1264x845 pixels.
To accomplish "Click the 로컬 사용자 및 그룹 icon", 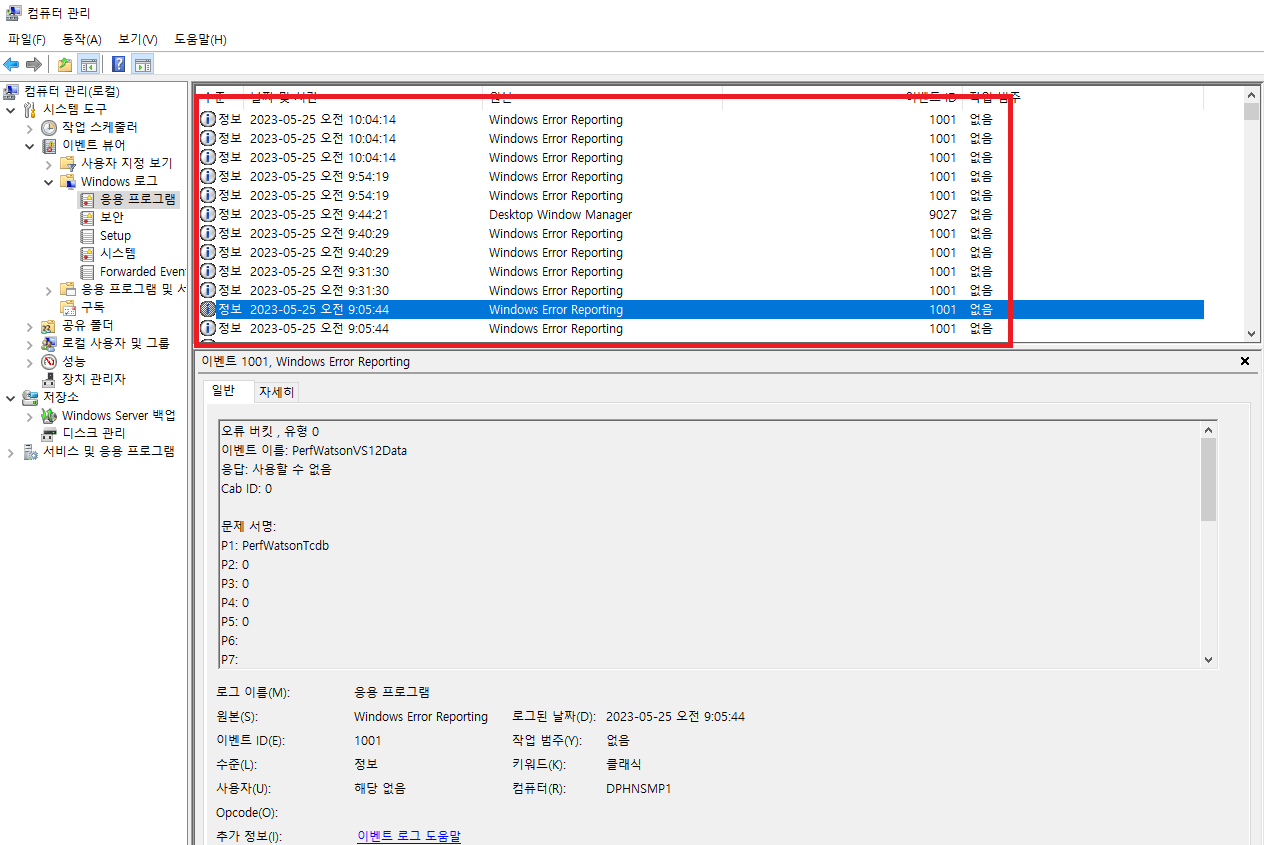I will pos(49,343).
